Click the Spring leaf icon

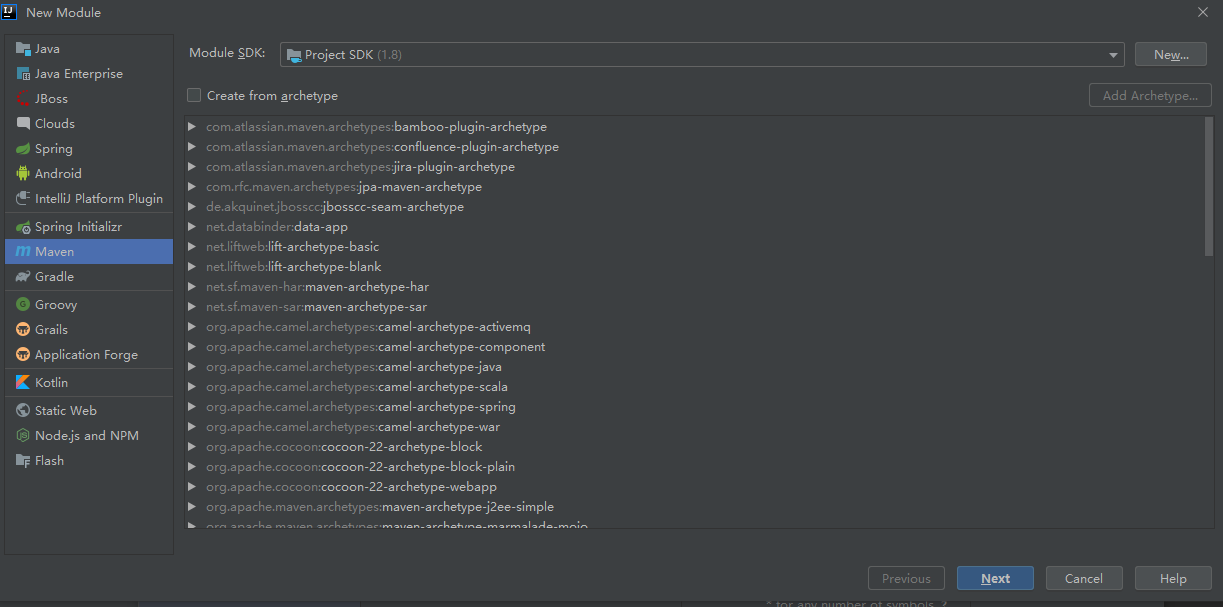[23, 148]
